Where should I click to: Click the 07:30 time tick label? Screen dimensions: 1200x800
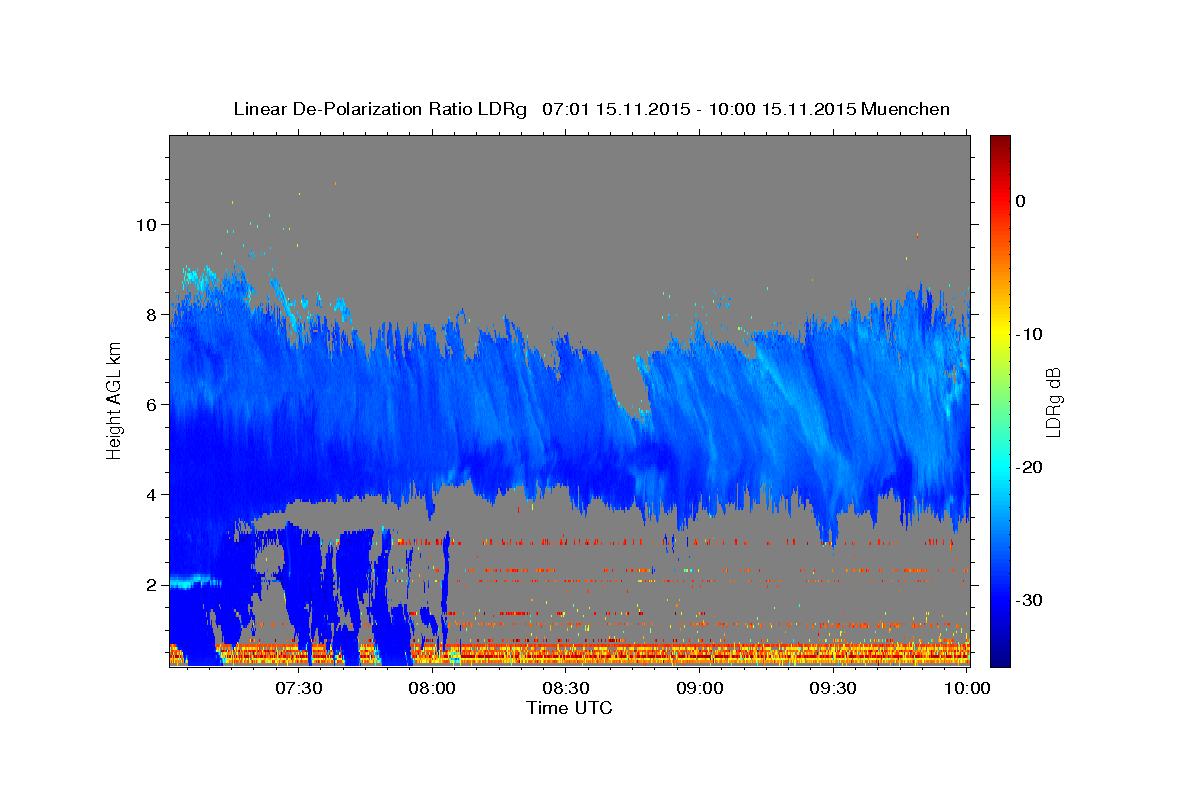299,689
